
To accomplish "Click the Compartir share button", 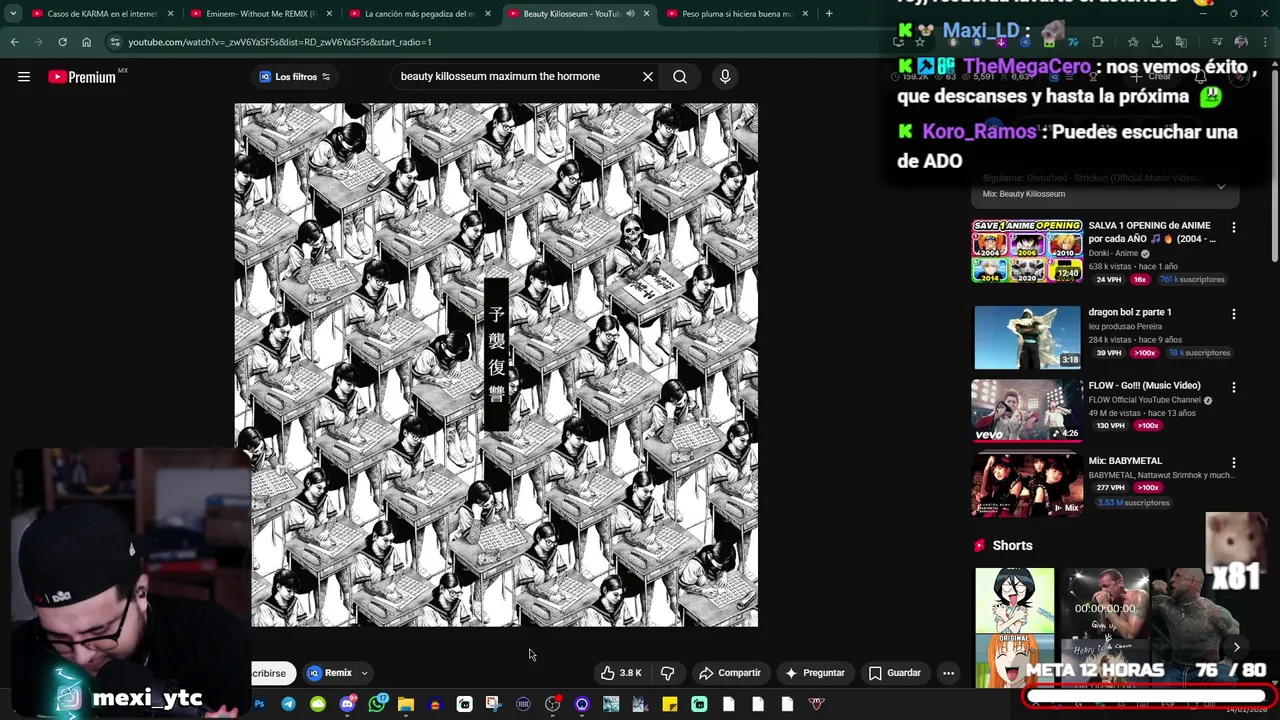I will point(730,673).
